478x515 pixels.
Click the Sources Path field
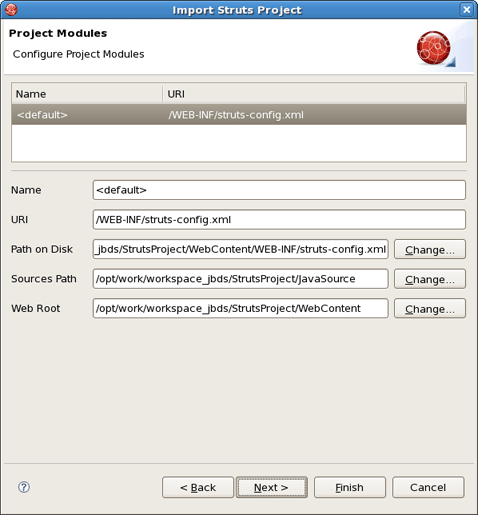pyautogui.click(x=240, y=279)
